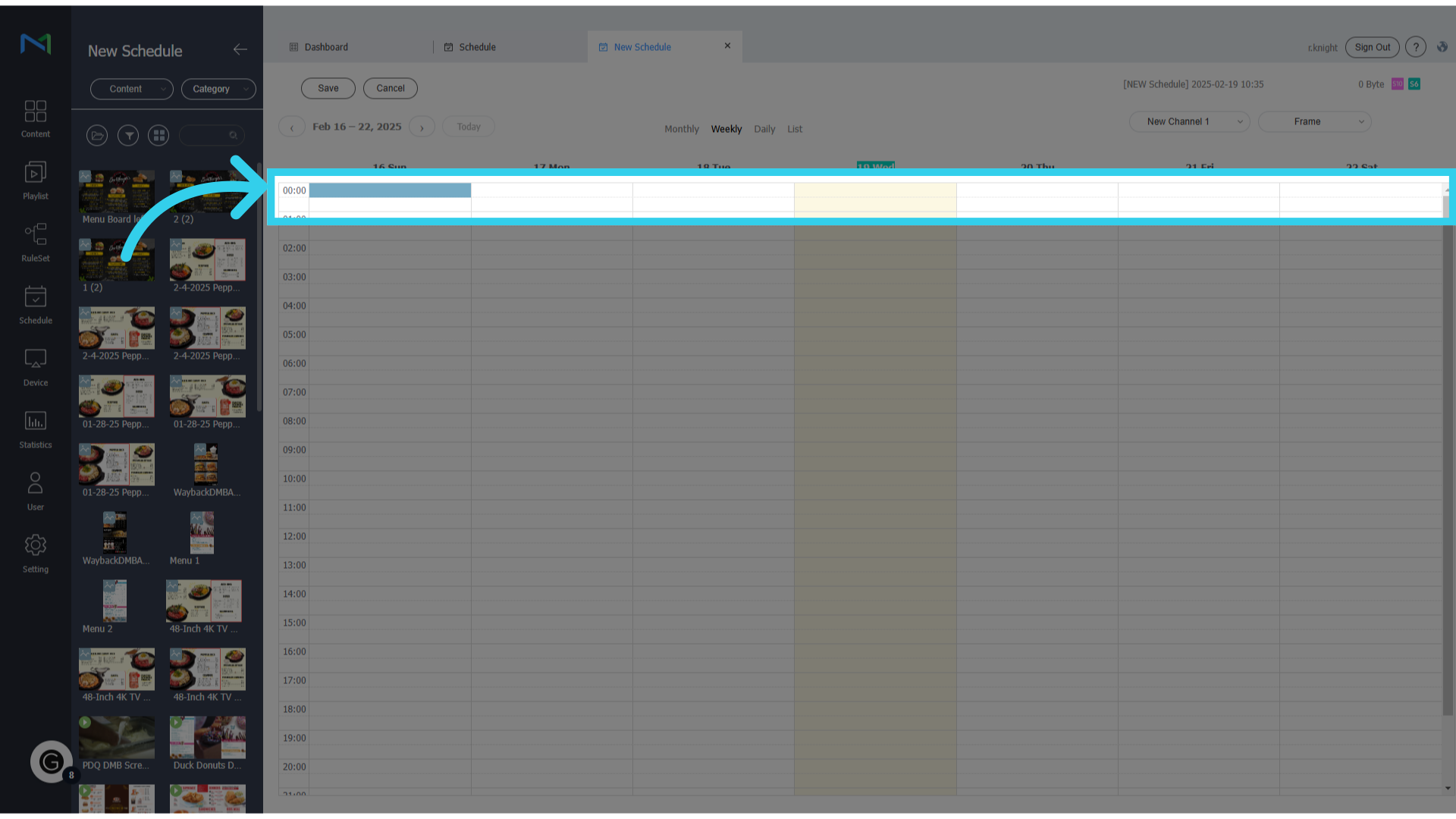
Task: Open the Frame dropdown
Action: tap(1314, 121)
